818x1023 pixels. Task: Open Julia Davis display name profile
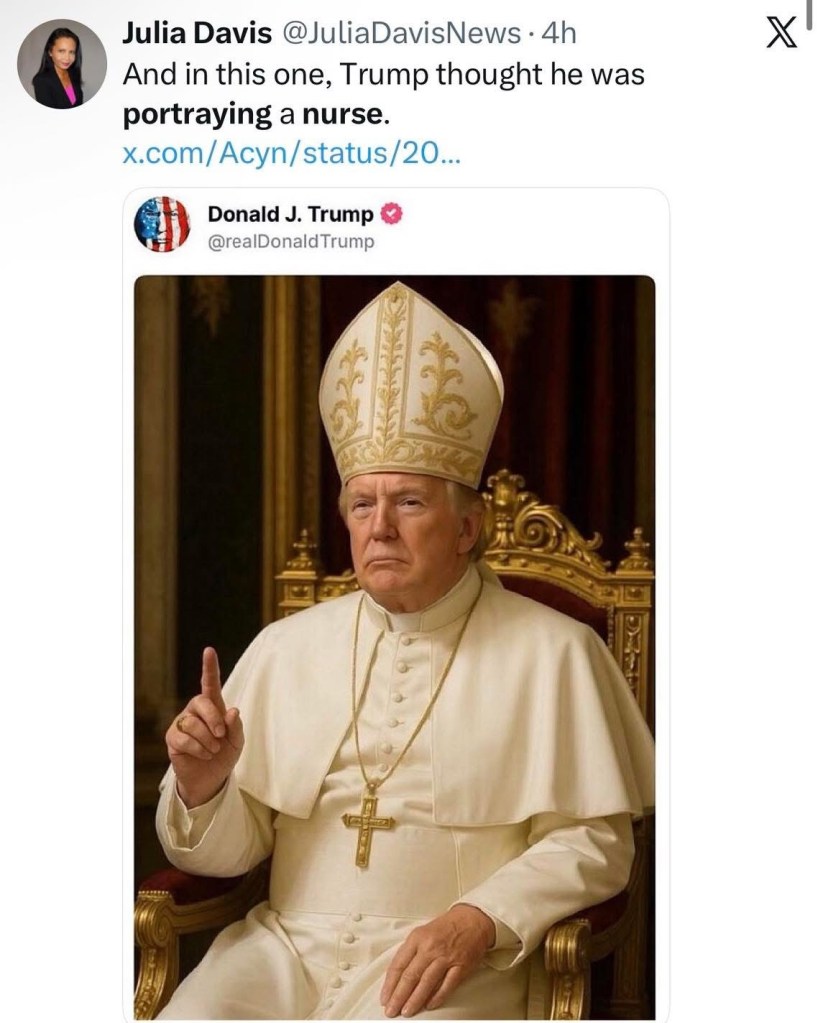(196, 34)
